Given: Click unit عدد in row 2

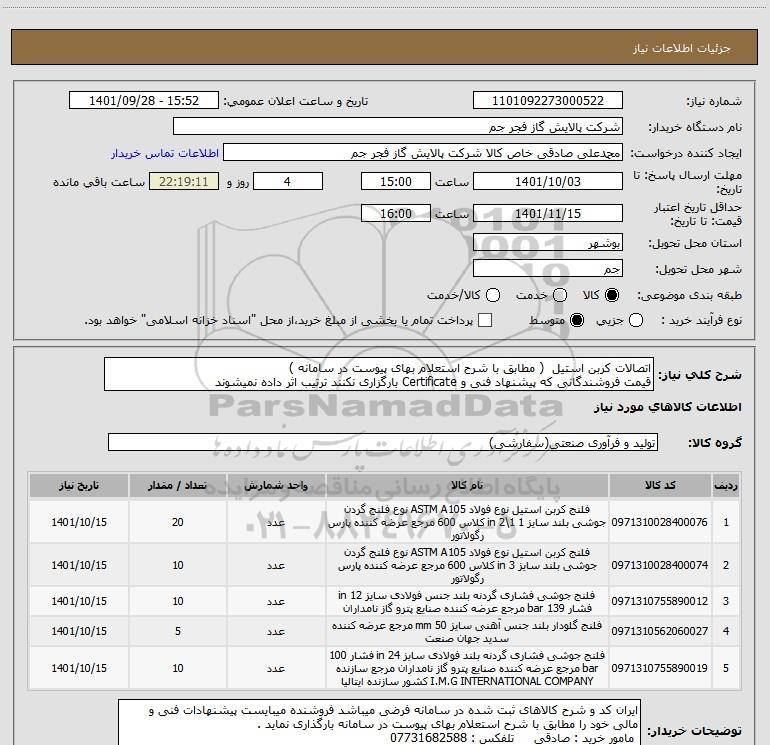Looking at the screenshot, I should (276, 565).
